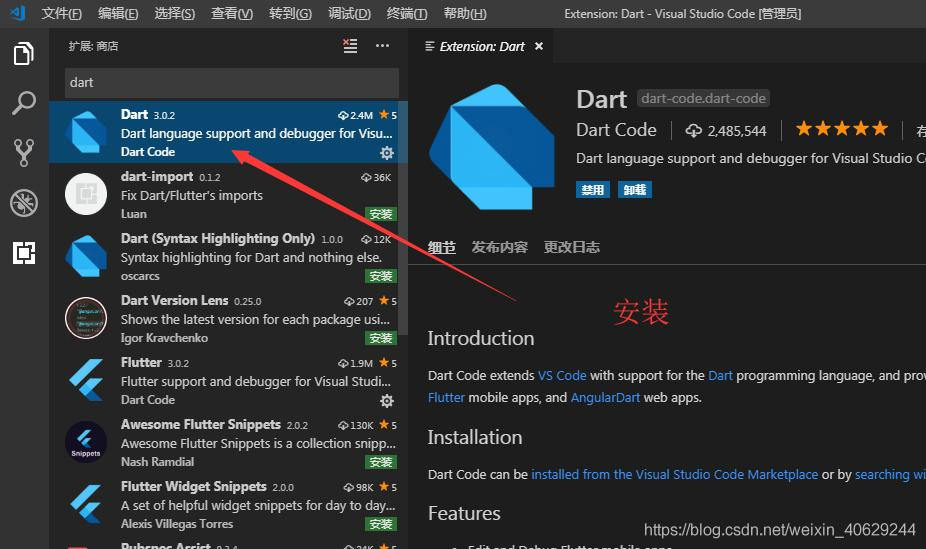The image size is (926, 549).
Task: Install the dart-import extension
Action: pyautogui.click(x=381, y=214)
